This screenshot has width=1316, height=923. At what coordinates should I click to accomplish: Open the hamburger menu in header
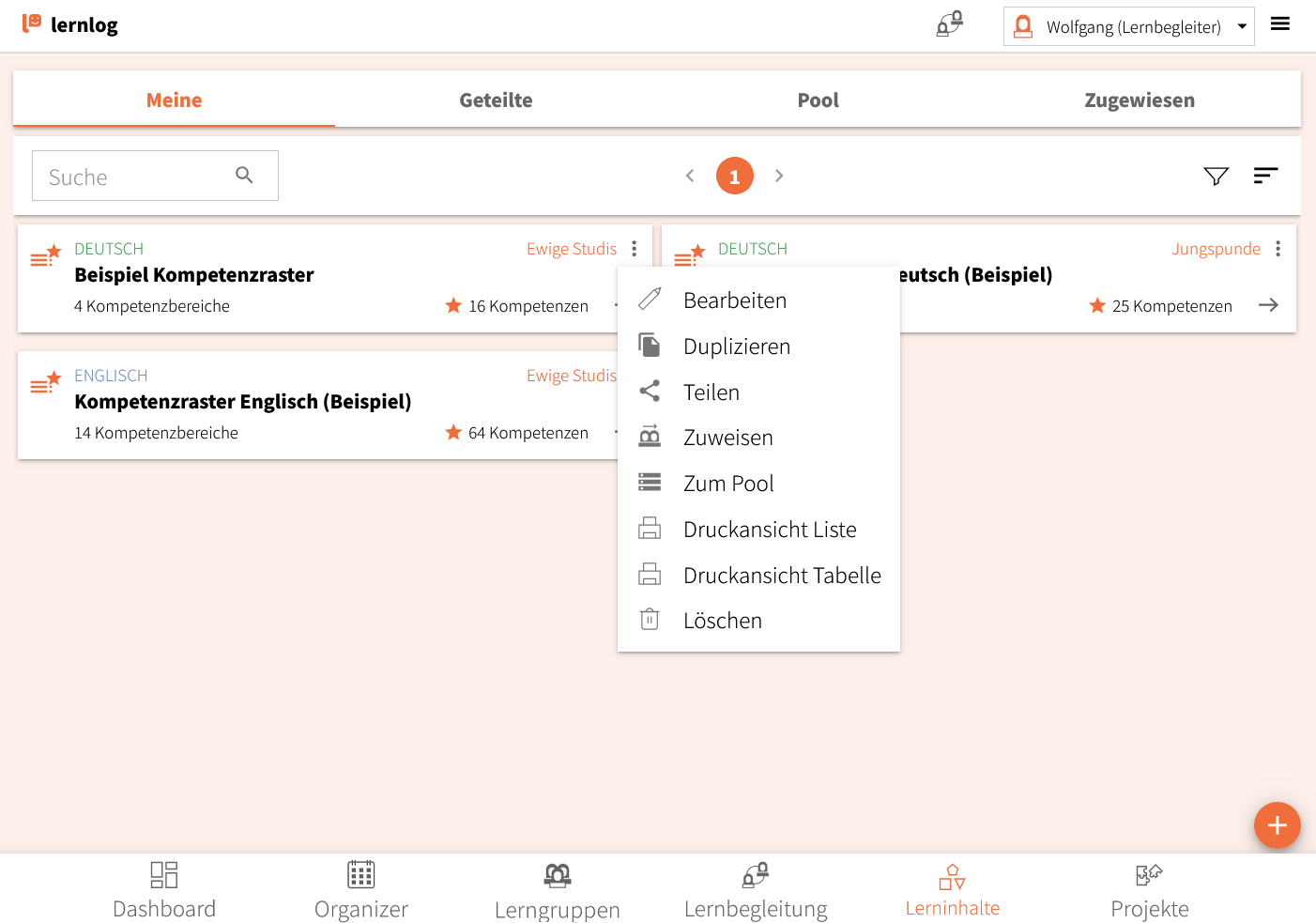point(1279,24)
